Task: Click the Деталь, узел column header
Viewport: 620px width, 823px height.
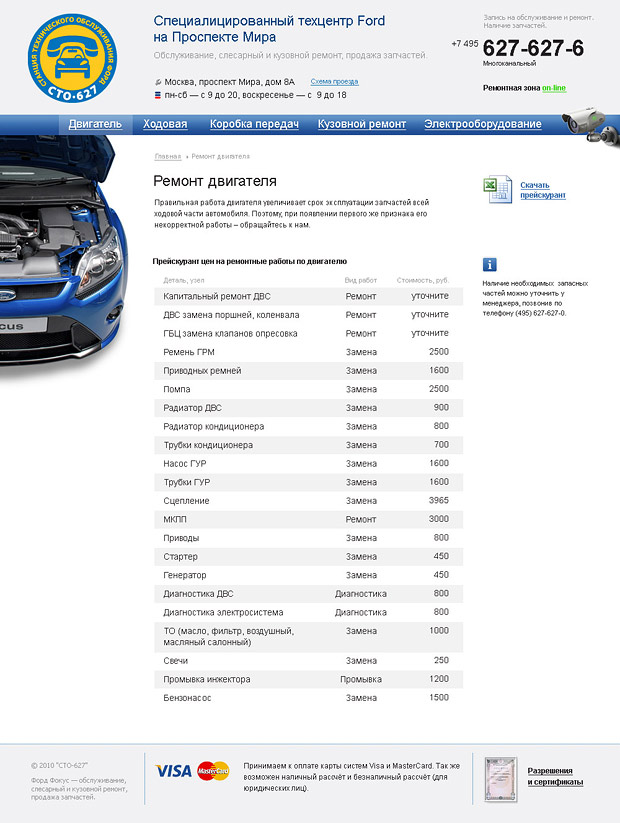Action: pyautogui.click(x=184, y=280)
